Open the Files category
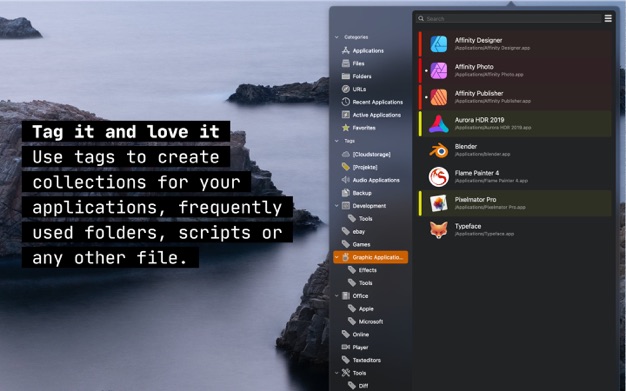Image resolution: width=626 pixels, height=391 pixels. point(353,64)
